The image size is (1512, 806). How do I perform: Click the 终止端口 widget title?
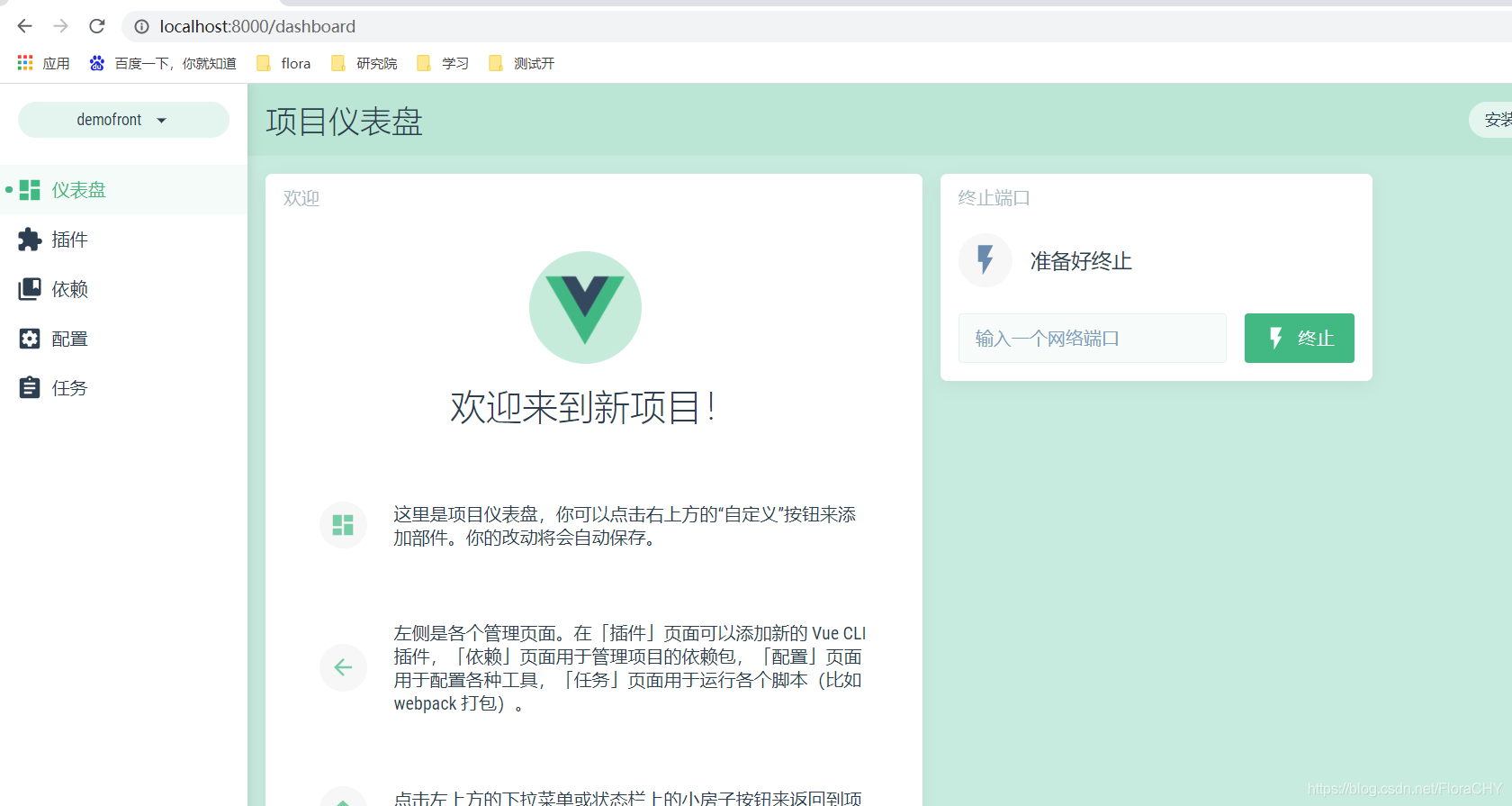[x=994, y=198]
